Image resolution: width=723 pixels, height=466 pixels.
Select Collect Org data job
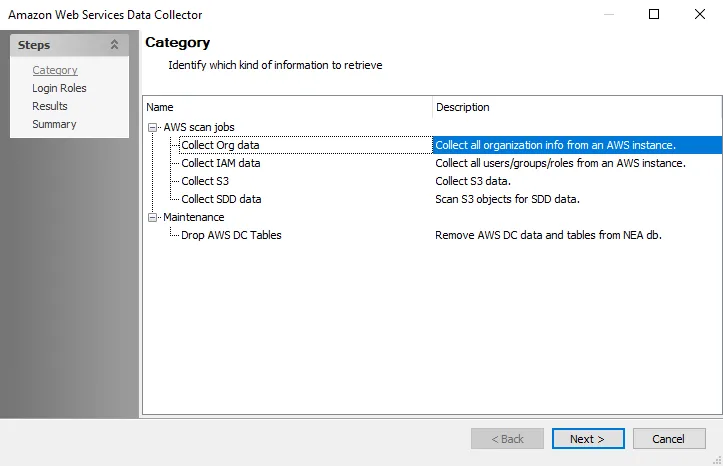[220, 145]
